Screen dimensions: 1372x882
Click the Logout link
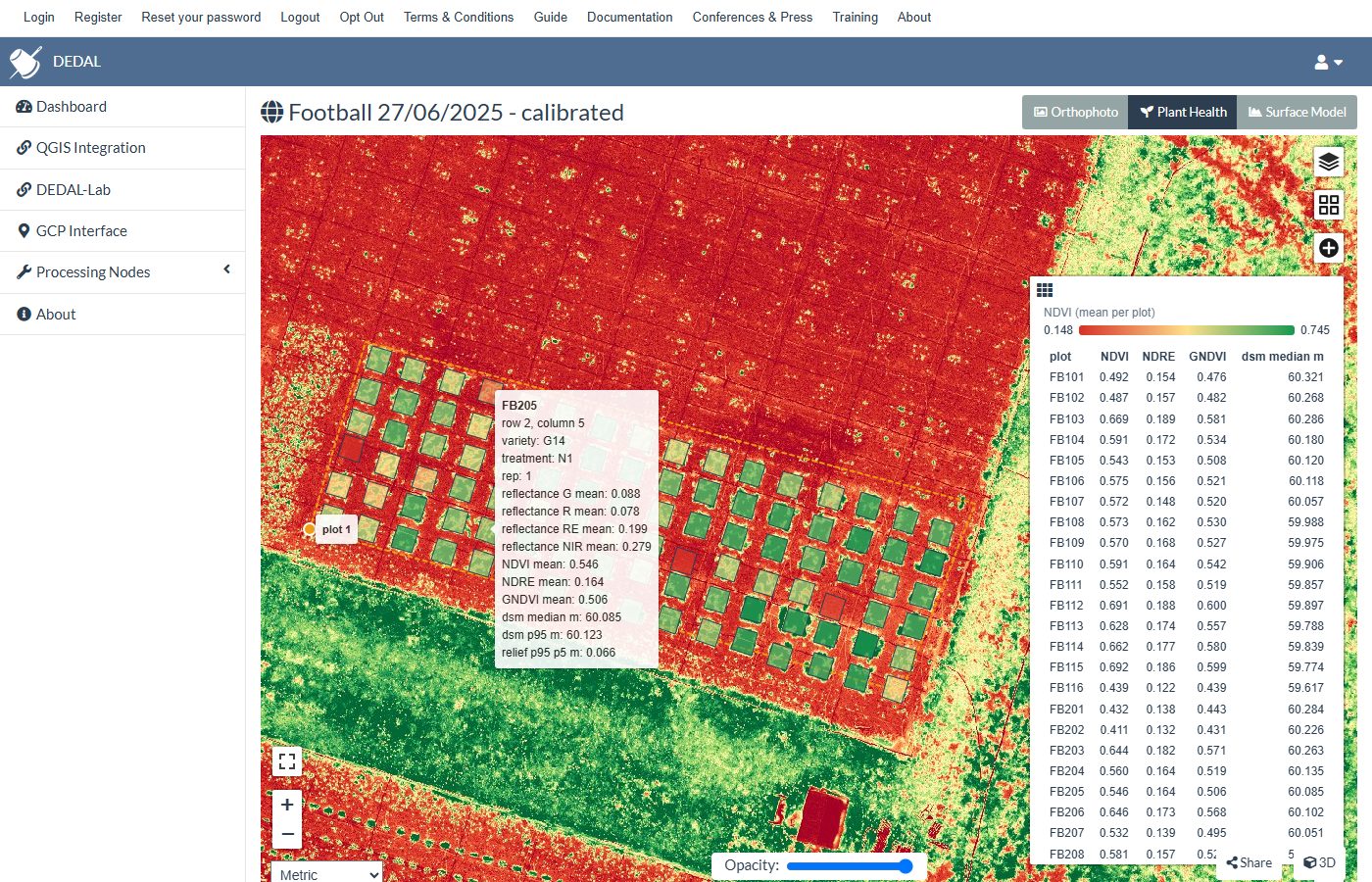(300, 17)
